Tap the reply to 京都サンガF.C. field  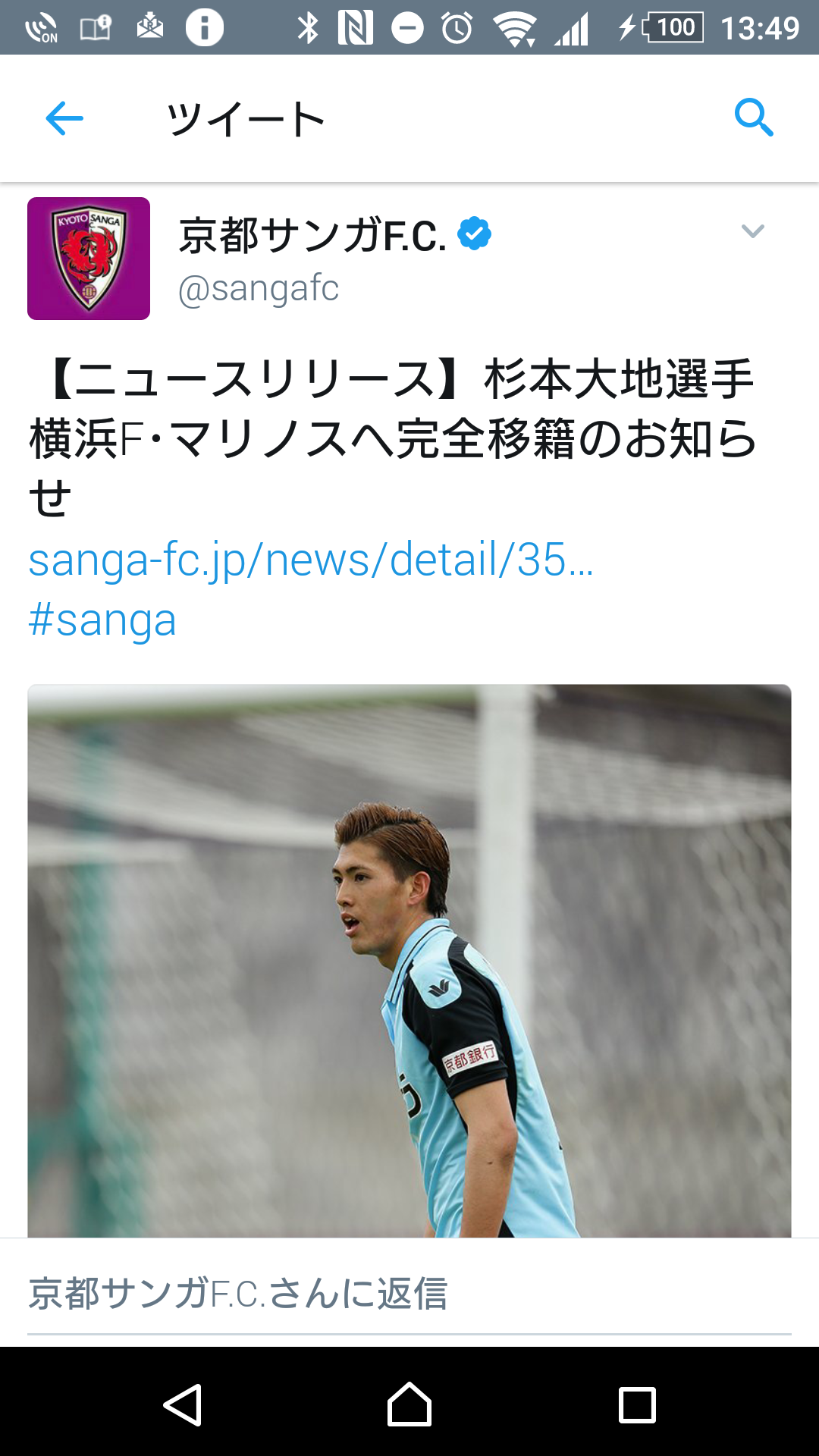[x=409, y=1294]
